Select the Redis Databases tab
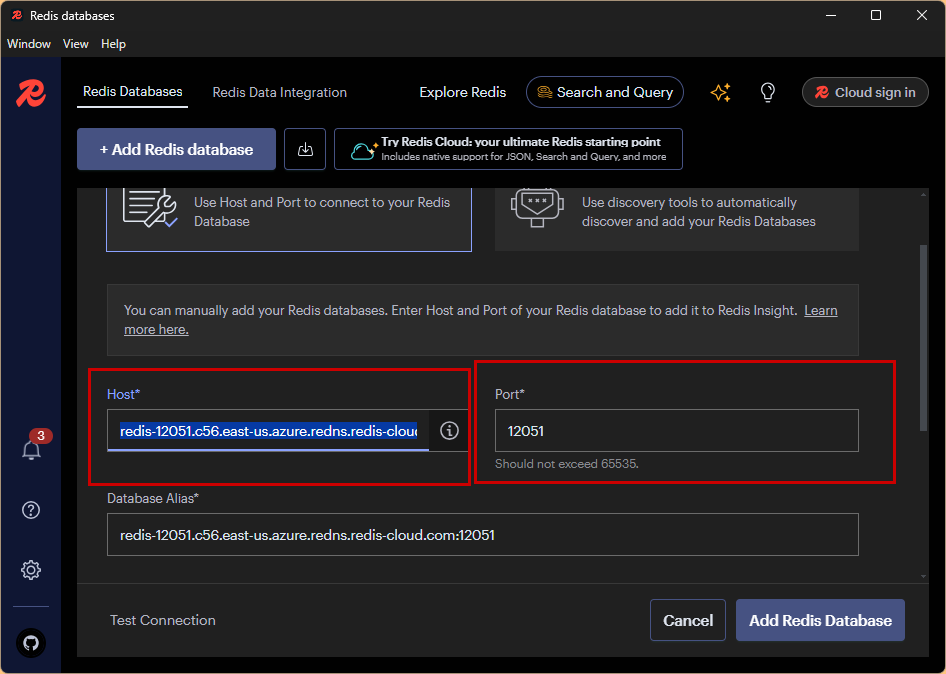The image size is (946, 674). click(x=133, y=92)
